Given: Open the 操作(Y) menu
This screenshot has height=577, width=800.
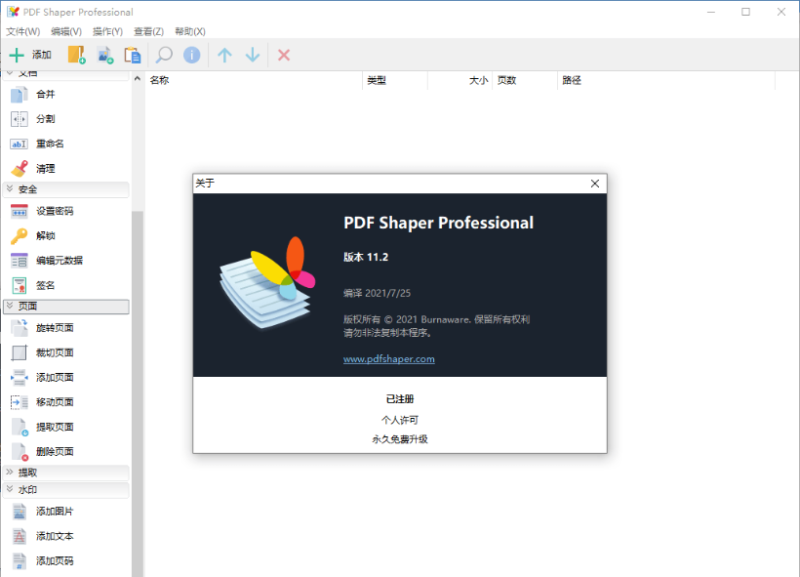Looking at the screenshot, I should click(x=108, y=32).
